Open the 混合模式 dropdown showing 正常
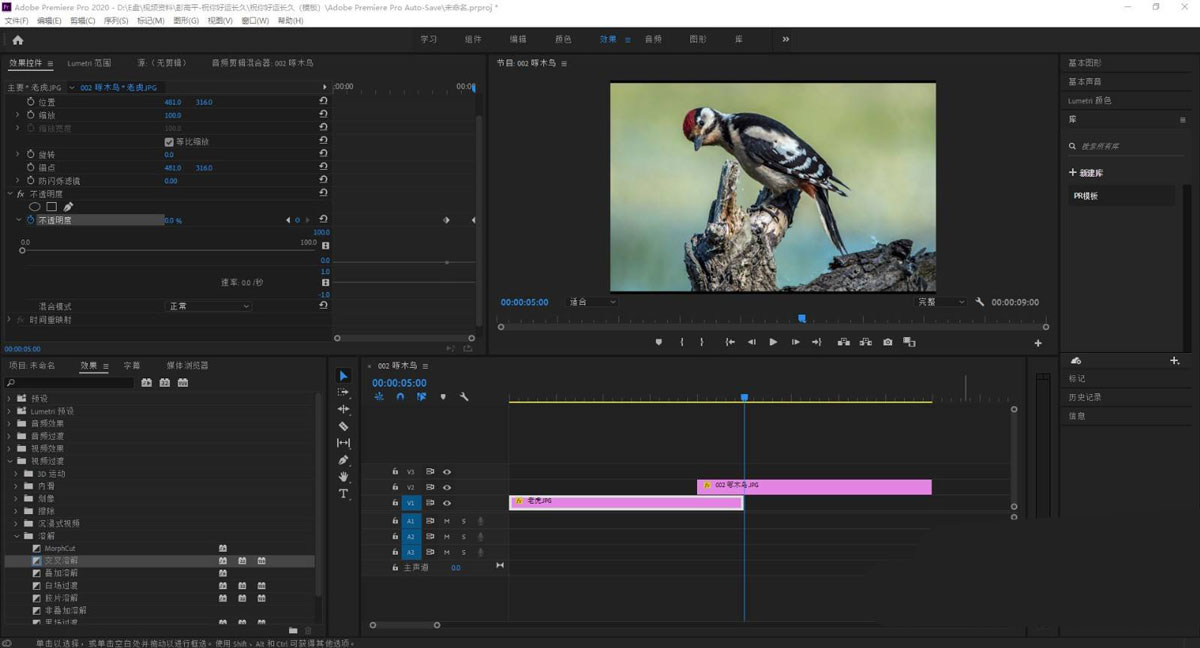Viewport: 1200px width, 648px height. point(207,306)
